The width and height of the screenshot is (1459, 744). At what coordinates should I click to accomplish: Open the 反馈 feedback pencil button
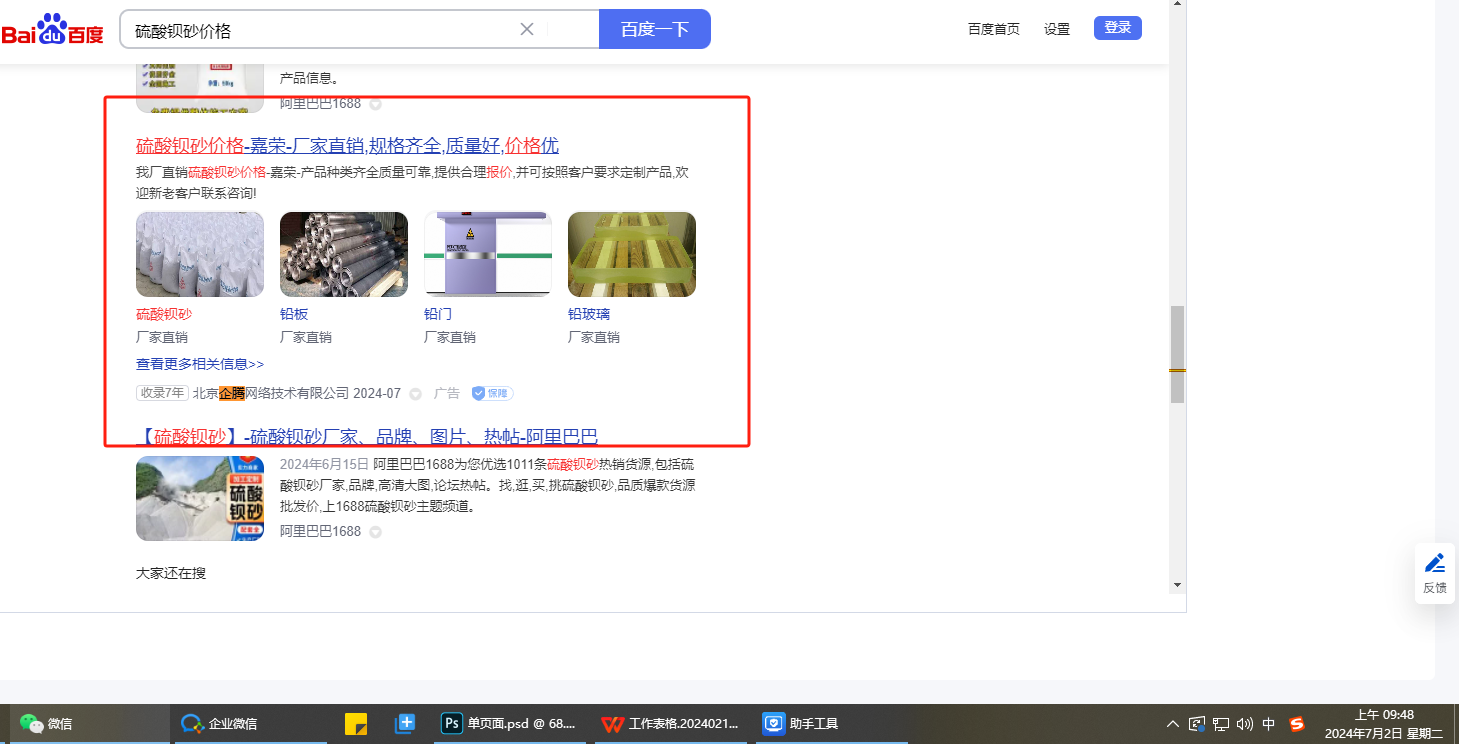[x=1435, y=573]
